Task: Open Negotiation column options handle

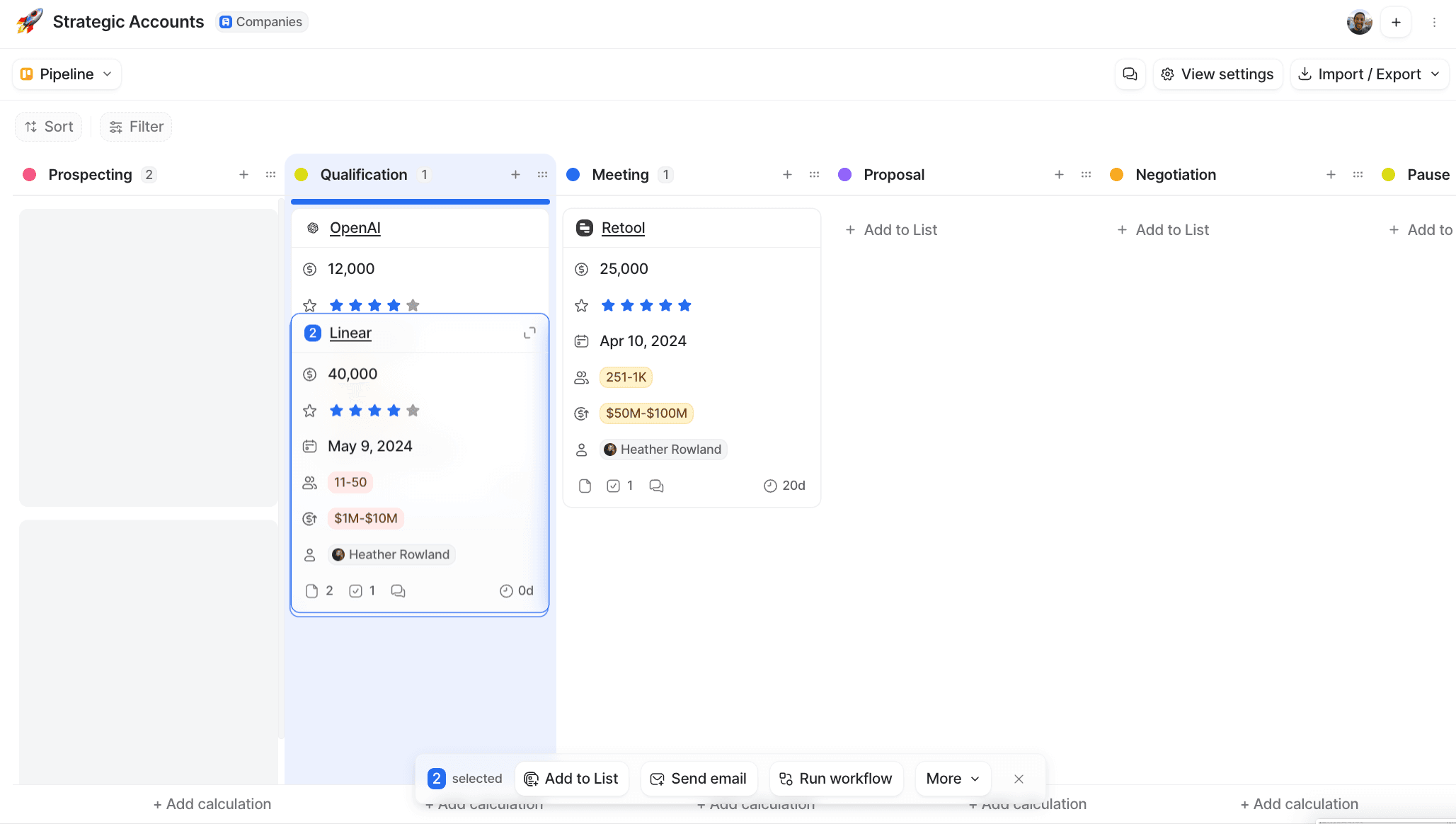Action: tap(1358, 175)
